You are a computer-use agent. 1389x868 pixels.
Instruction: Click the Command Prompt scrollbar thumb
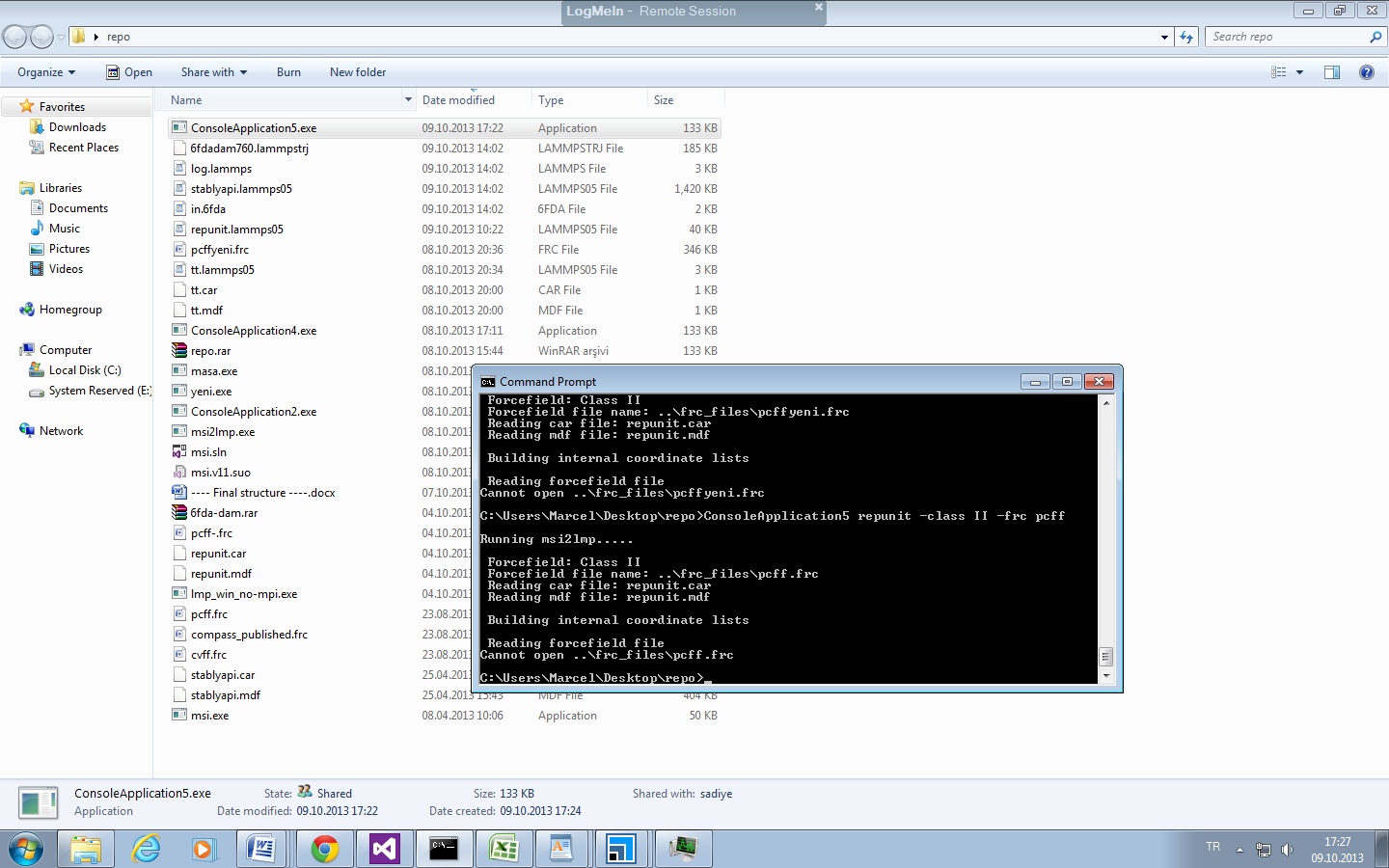(1105, 658)
